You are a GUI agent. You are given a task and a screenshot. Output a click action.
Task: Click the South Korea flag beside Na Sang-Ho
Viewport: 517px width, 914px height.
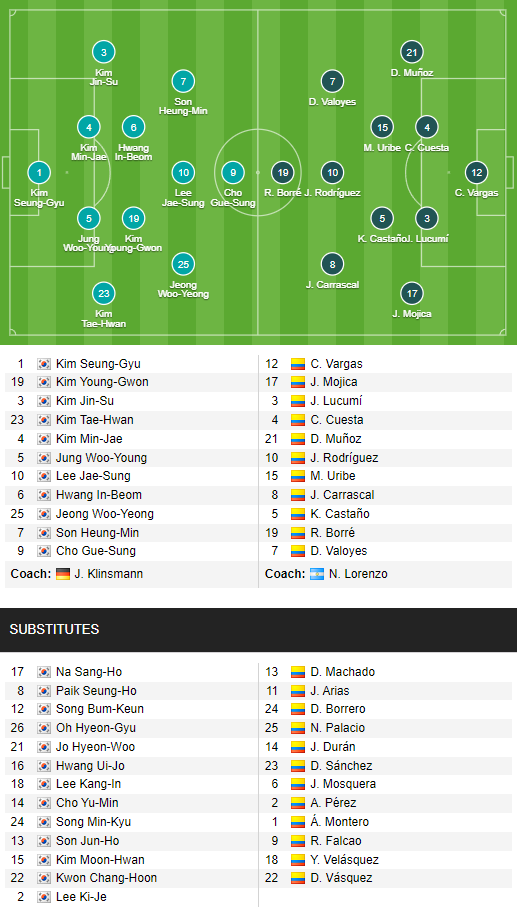click(44, 672)
